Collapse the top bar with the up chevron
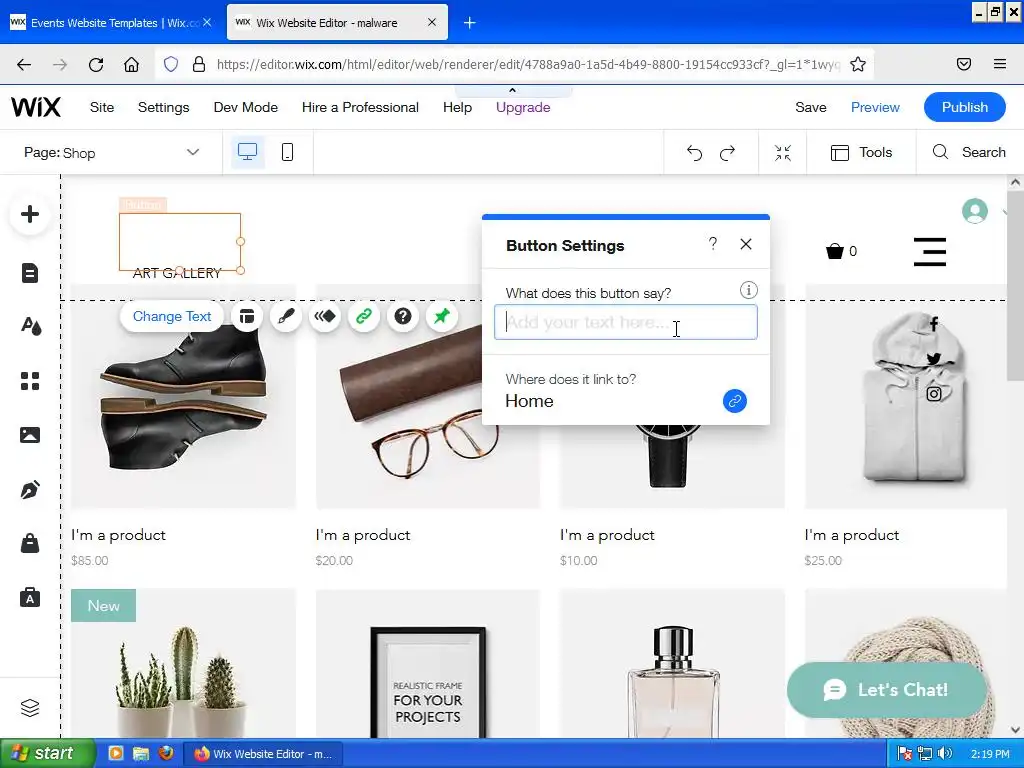This screenshot has width=1024, height=768. (513, 90)
